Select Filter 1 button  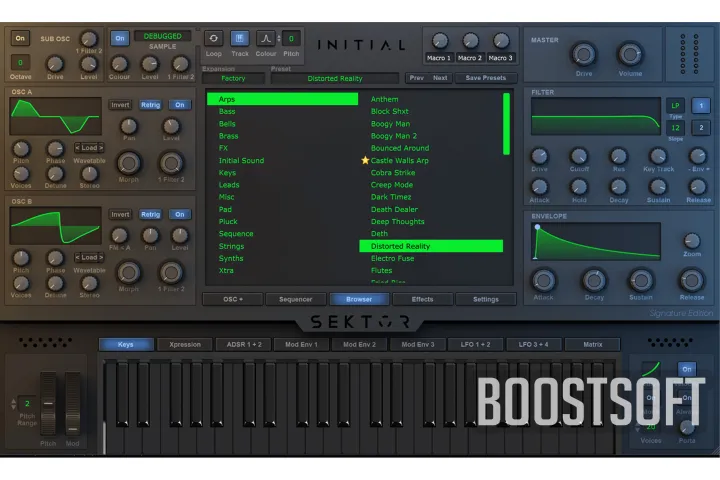(701, 106)
